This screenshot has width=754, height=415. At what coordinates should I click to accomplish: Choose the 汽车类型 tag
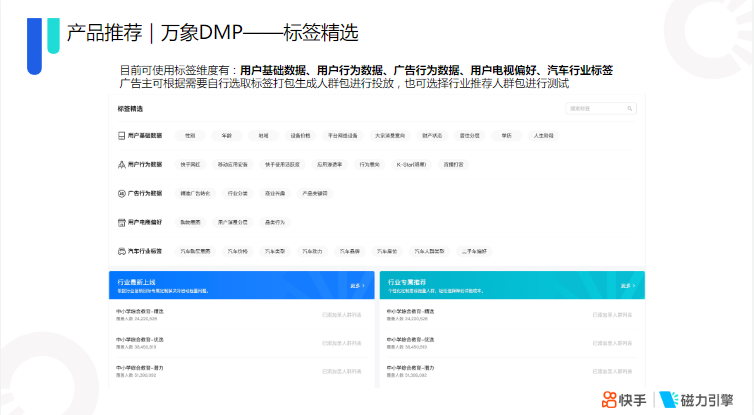[x=275, y=252]
